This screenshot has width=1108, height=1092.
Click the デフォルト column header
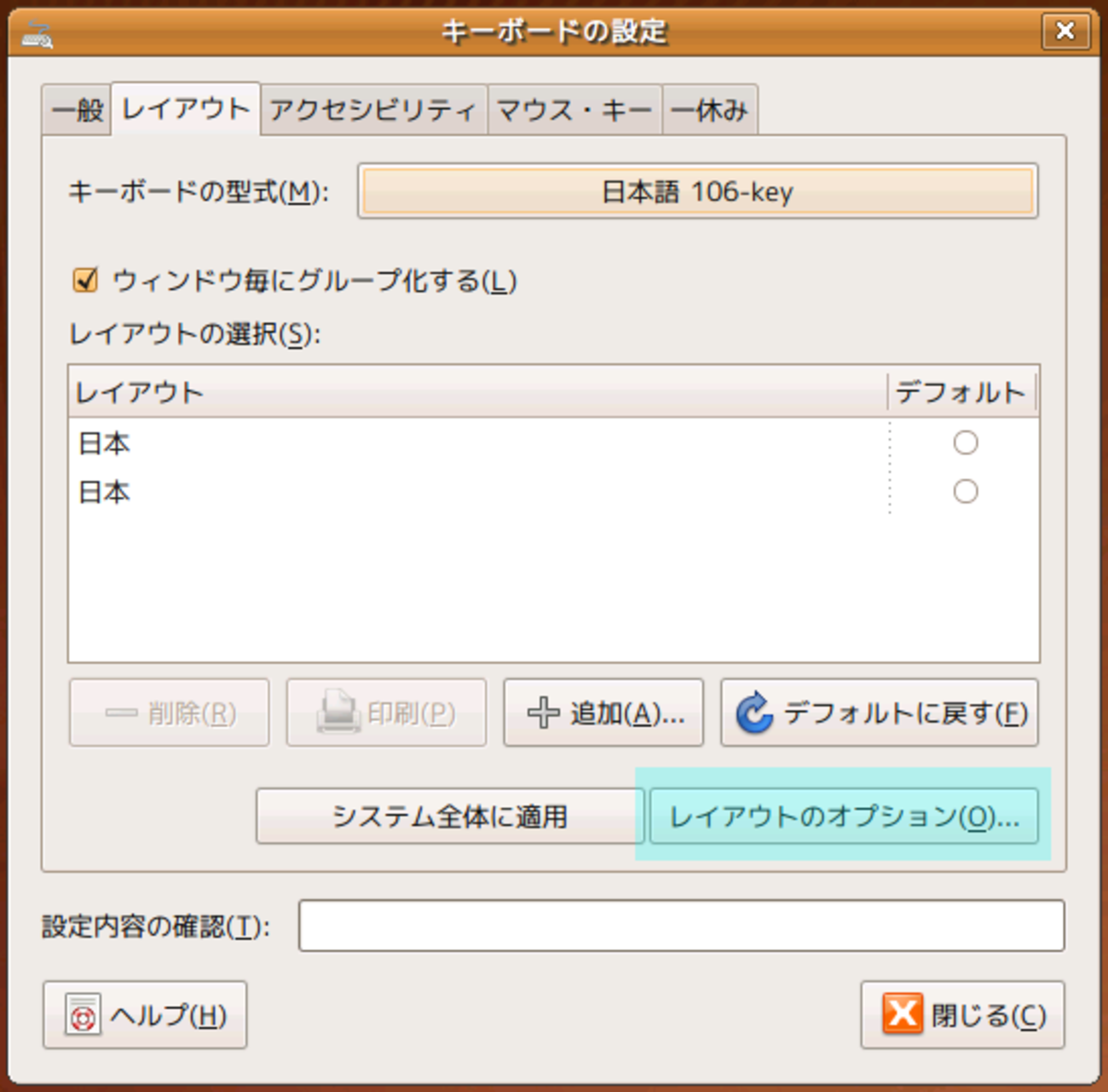961,392
